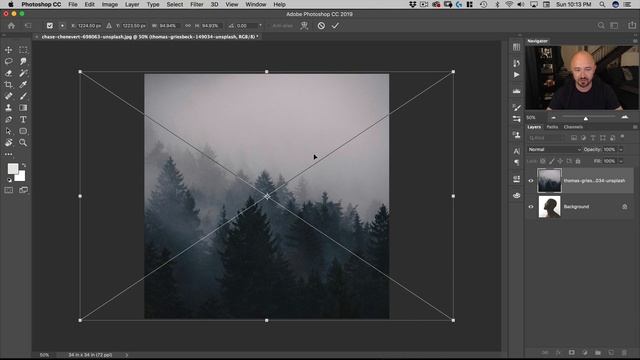Open the Fill slider dropdown
This screenshot has width=640, height=360.
(x=621, y=161)
